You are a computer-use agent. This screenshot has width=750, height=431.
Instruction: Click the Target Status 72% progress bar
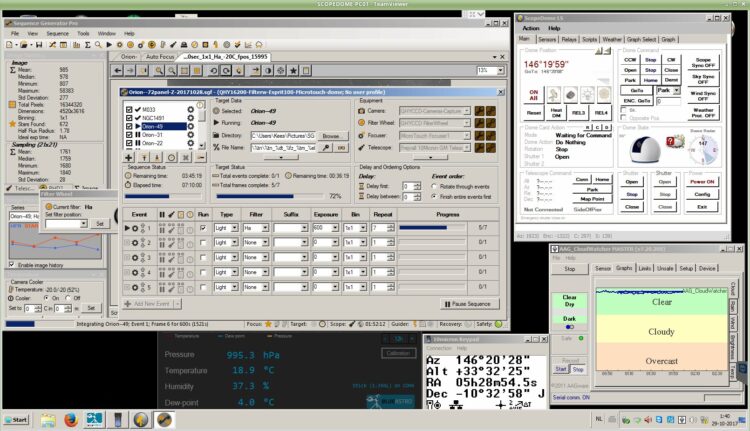(270, 196)
